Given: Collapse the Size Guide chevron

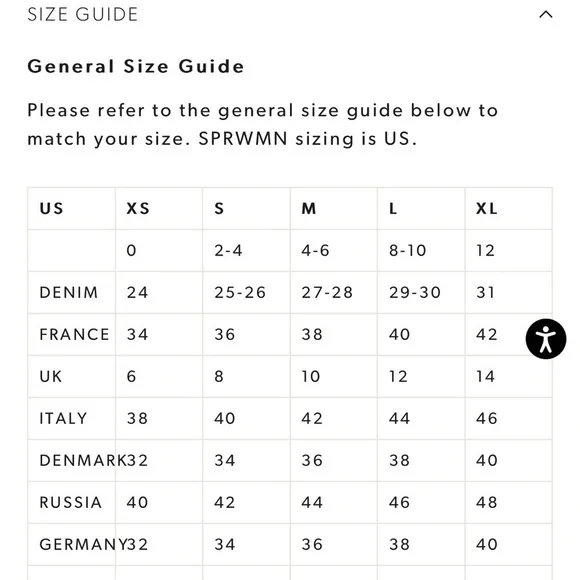Looking at the screenshot, I should click(546, 14).
